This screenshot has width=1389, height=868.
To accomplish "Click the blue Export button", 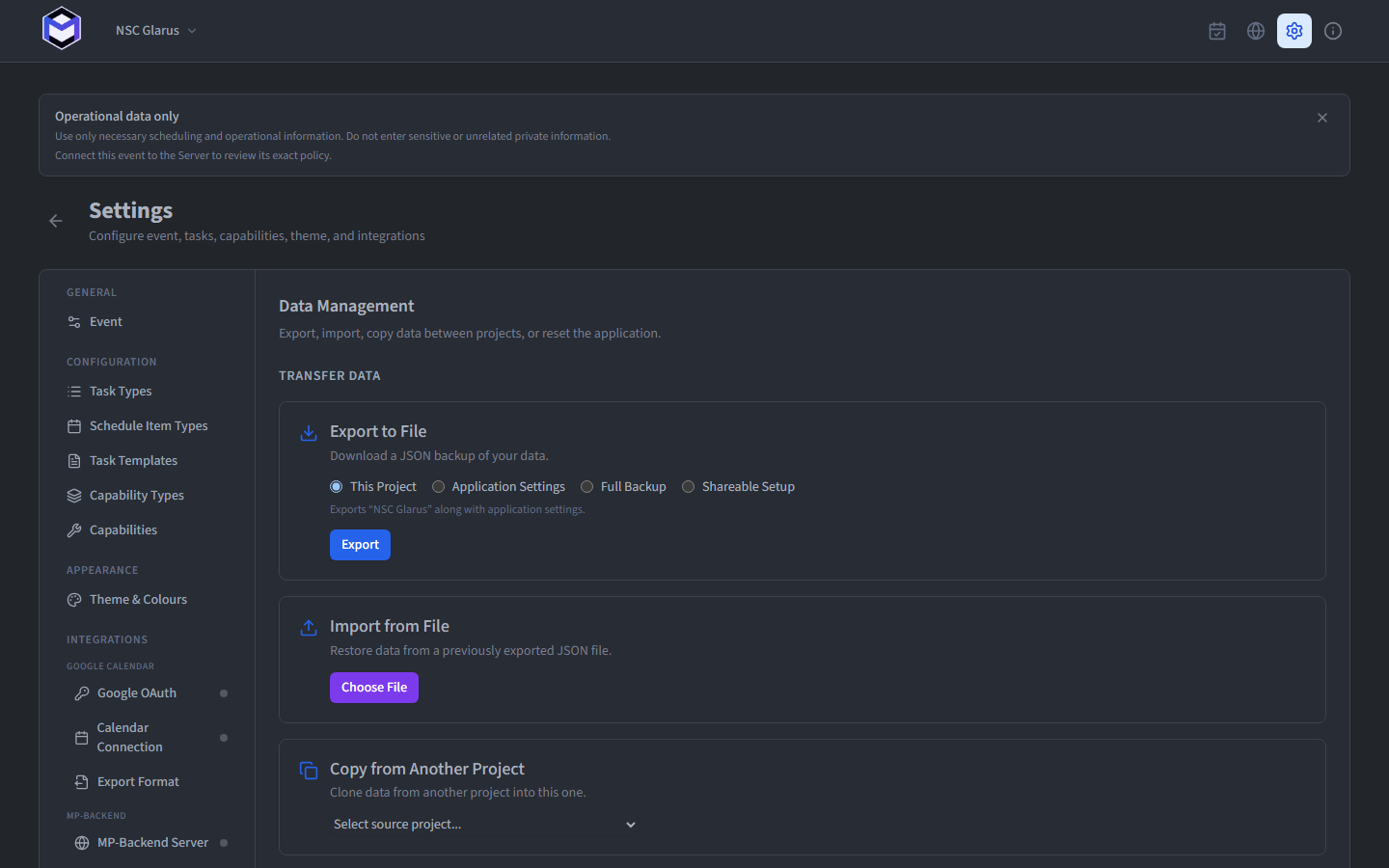I will click(360, 545).
